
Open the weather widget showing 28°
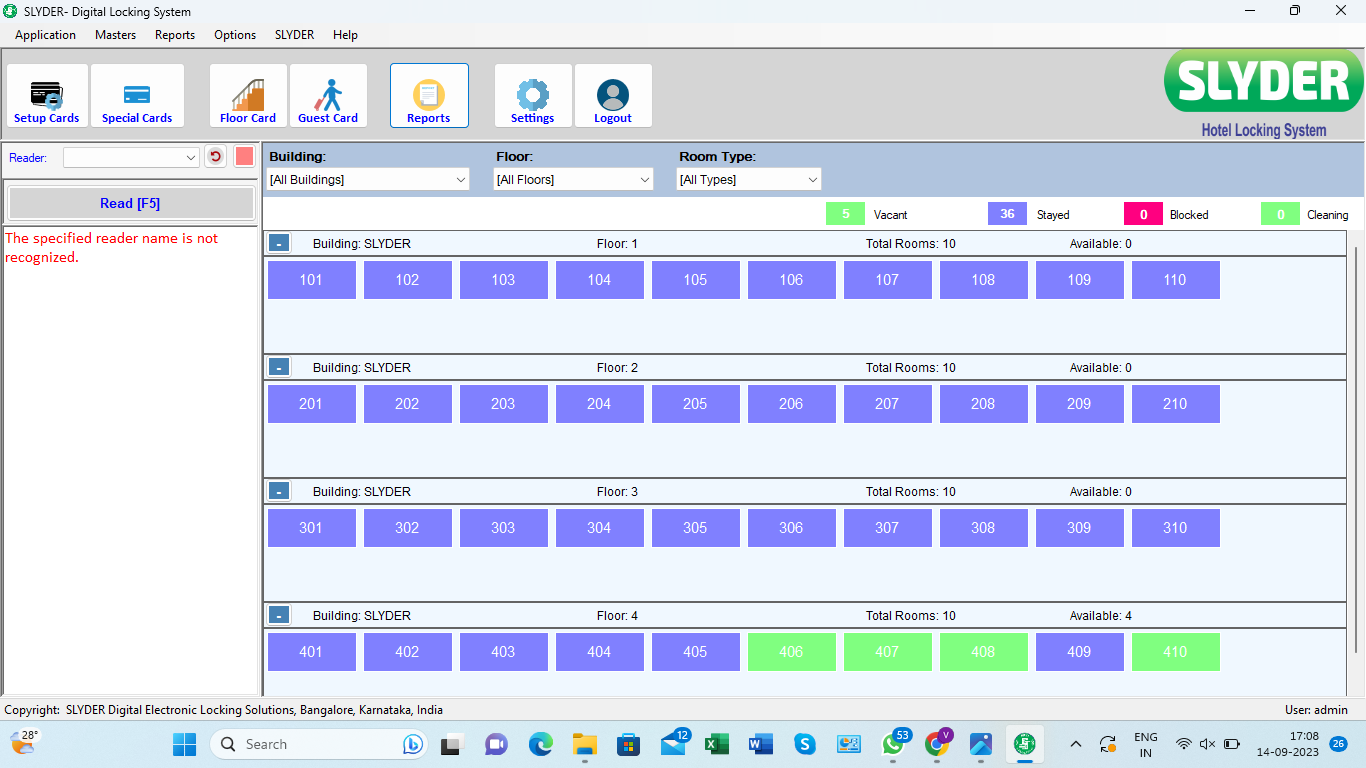pos(24,742)
